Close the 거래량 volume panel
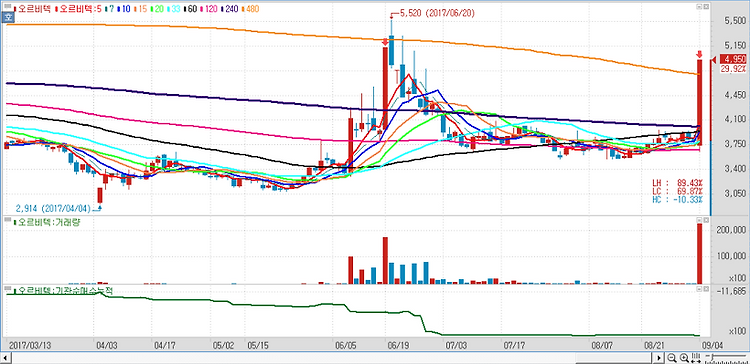Viewport: 750px width, 364px height. coord(706,220)
